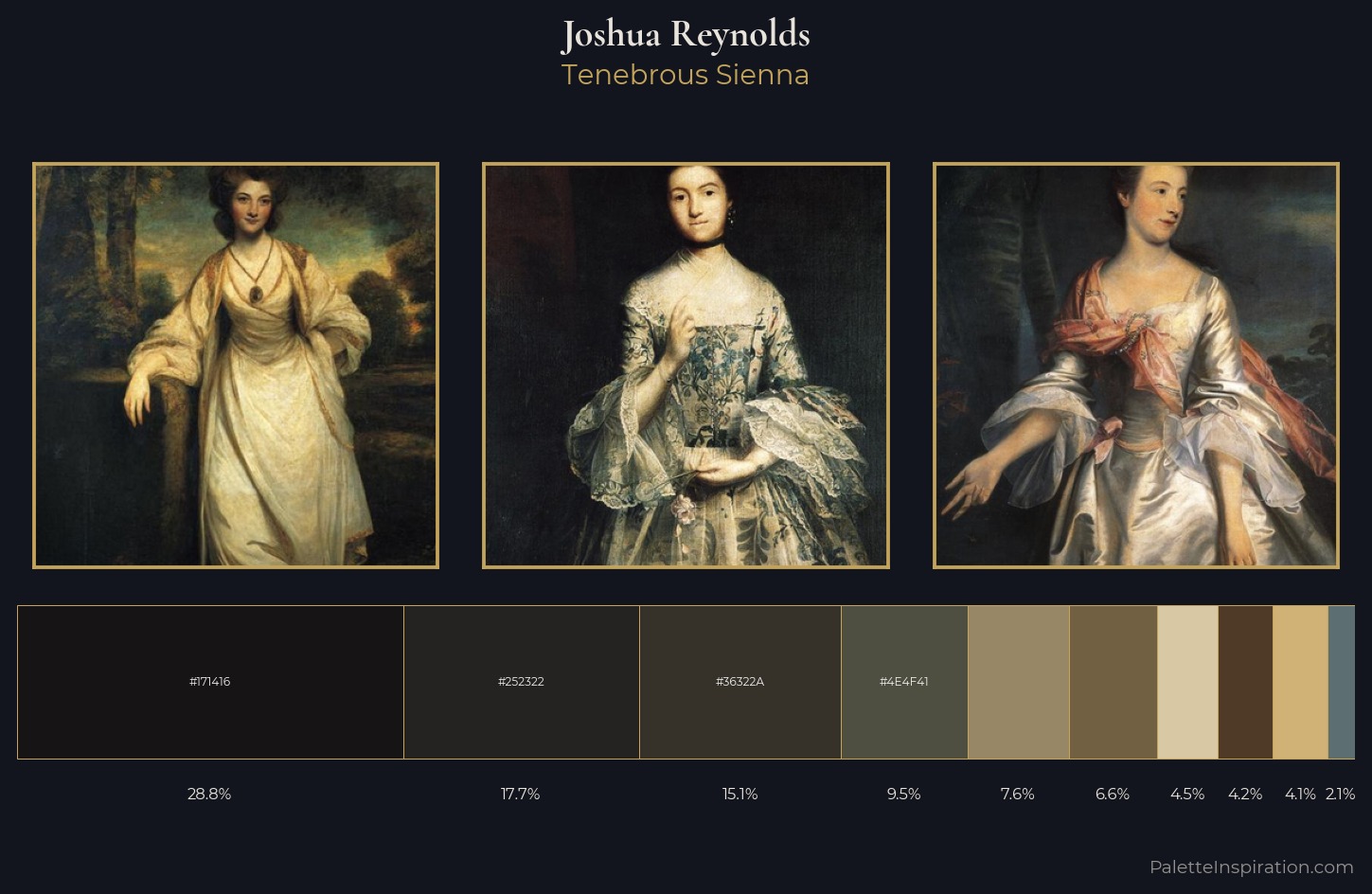This screenshot has width=1372, height=894.
Task: Click the 15.1% percentage label
Action: coord(740,794)
